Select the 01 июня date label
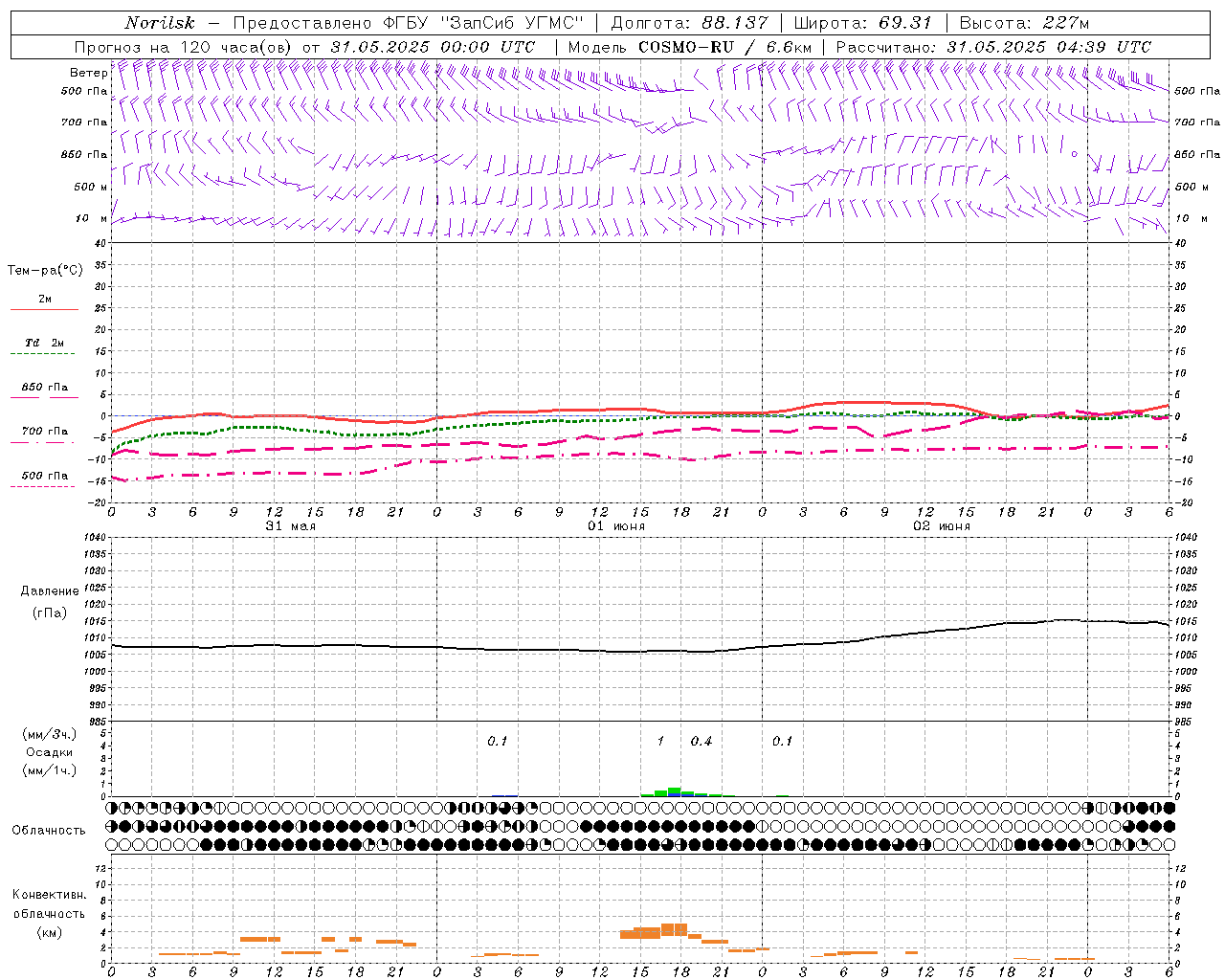 point(615,526)
